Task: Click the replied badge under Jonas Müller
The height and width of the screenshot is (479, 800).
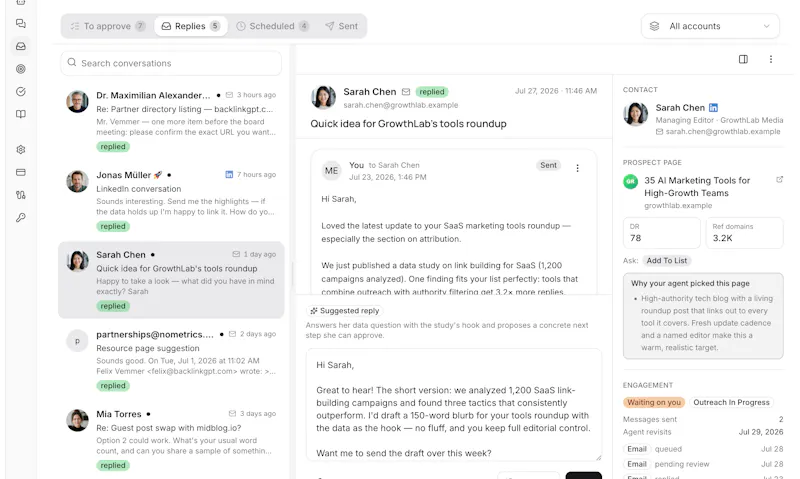Action: [113, 226]
